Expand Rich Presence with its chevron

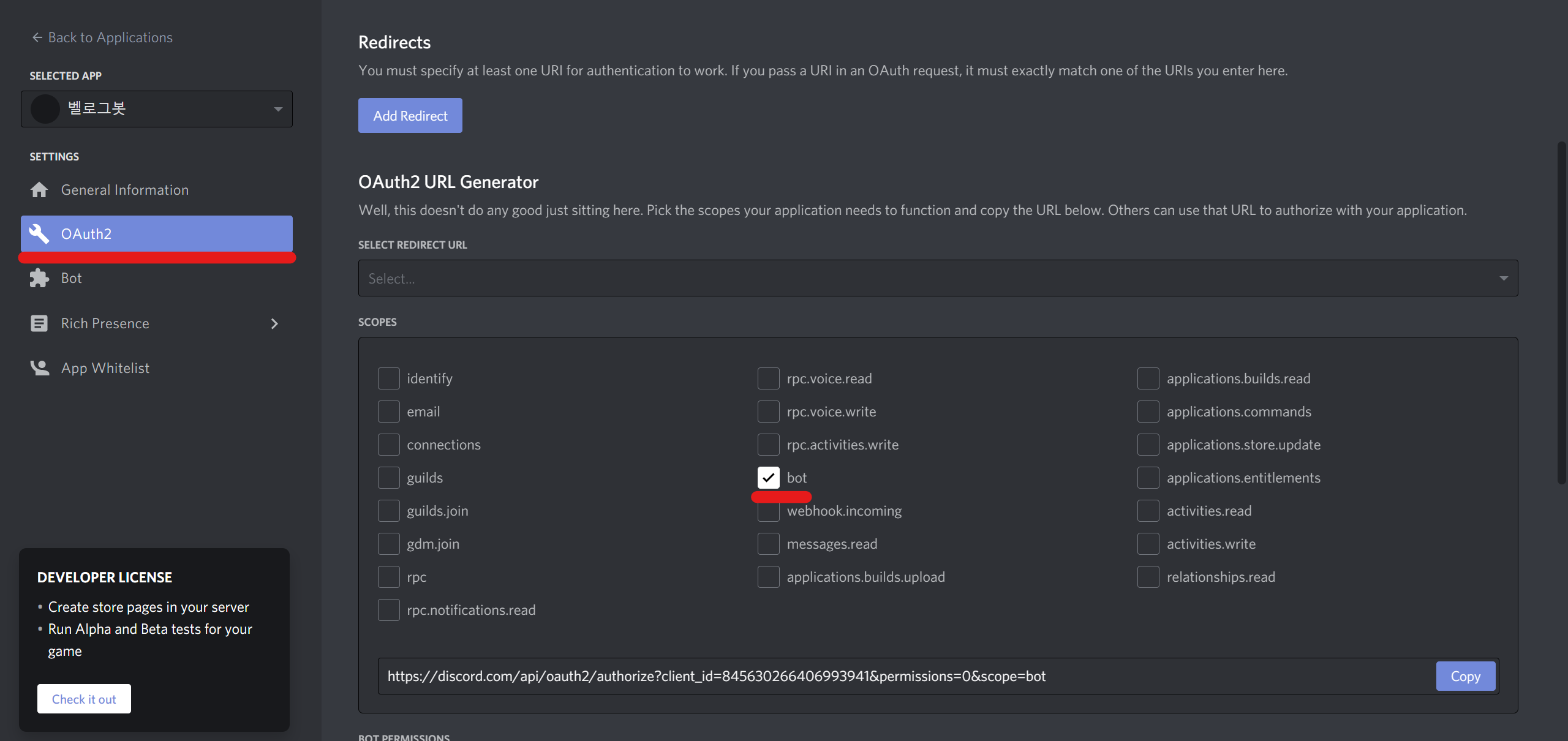click(x=274, y=323)
